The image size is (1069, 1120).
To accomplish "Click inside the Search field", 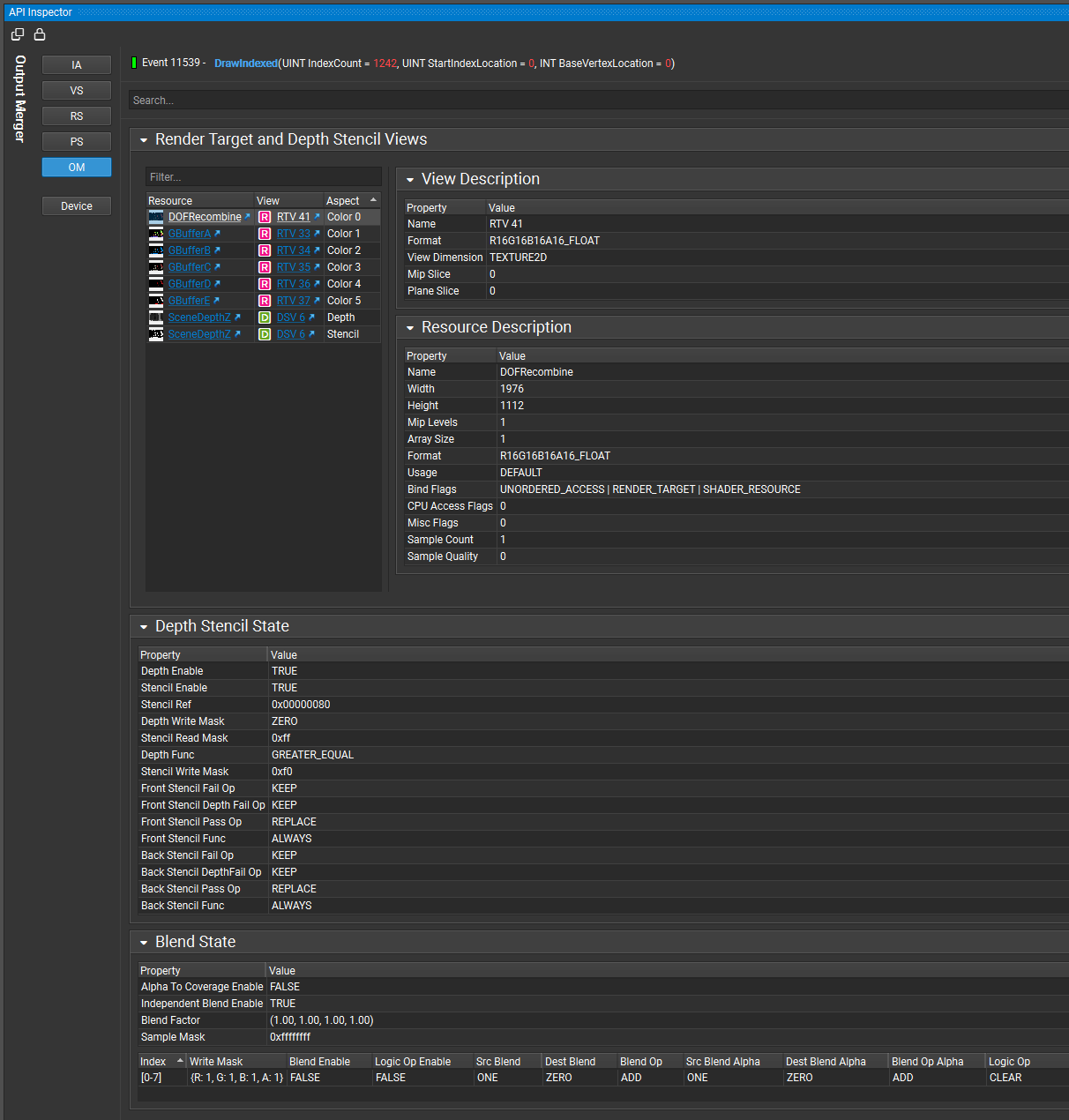I will point(353,100).
